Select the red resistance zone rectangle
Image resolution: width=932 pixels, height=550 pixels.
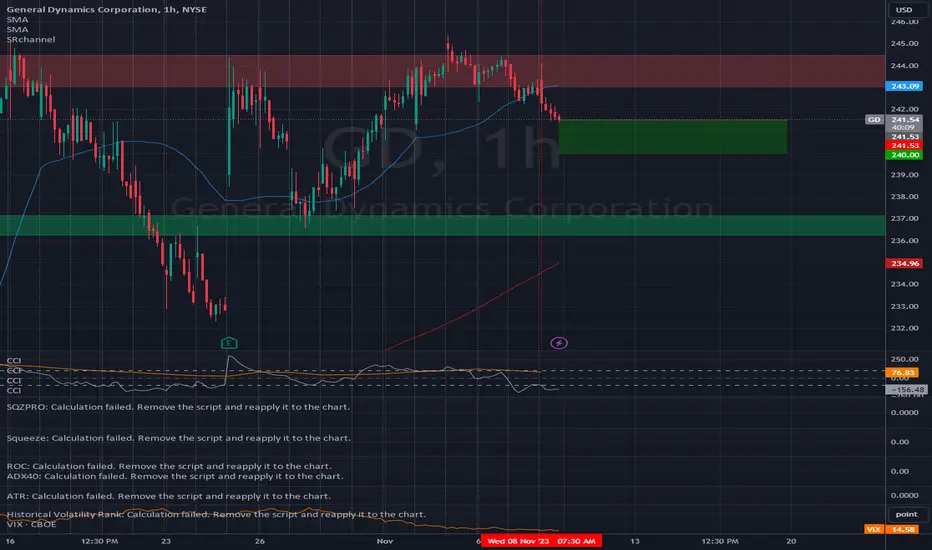point(442,71)
